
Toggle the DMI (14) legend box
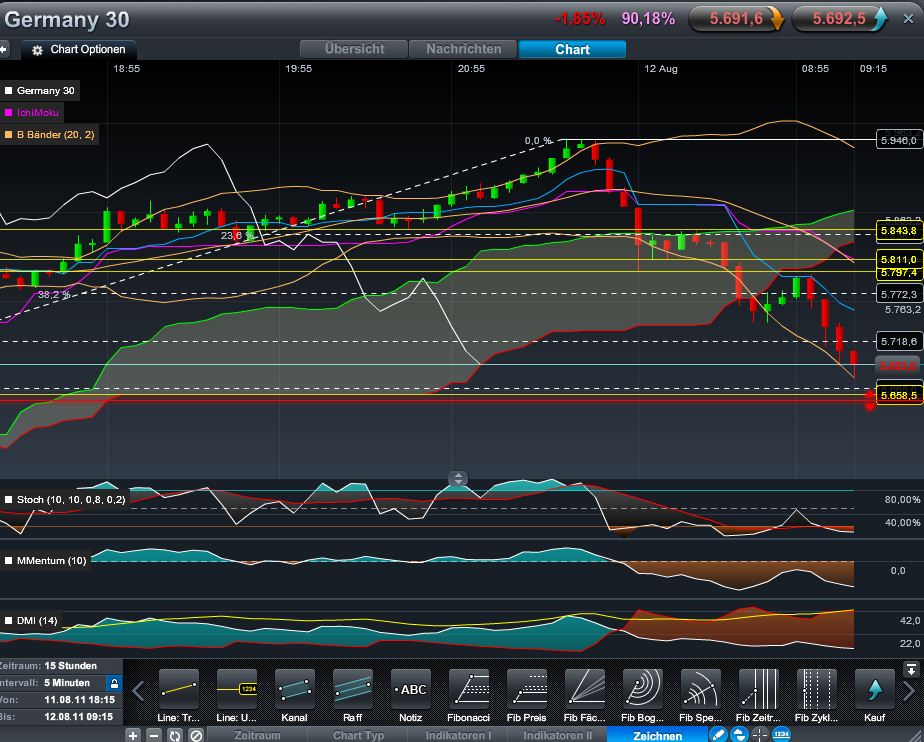8,621
